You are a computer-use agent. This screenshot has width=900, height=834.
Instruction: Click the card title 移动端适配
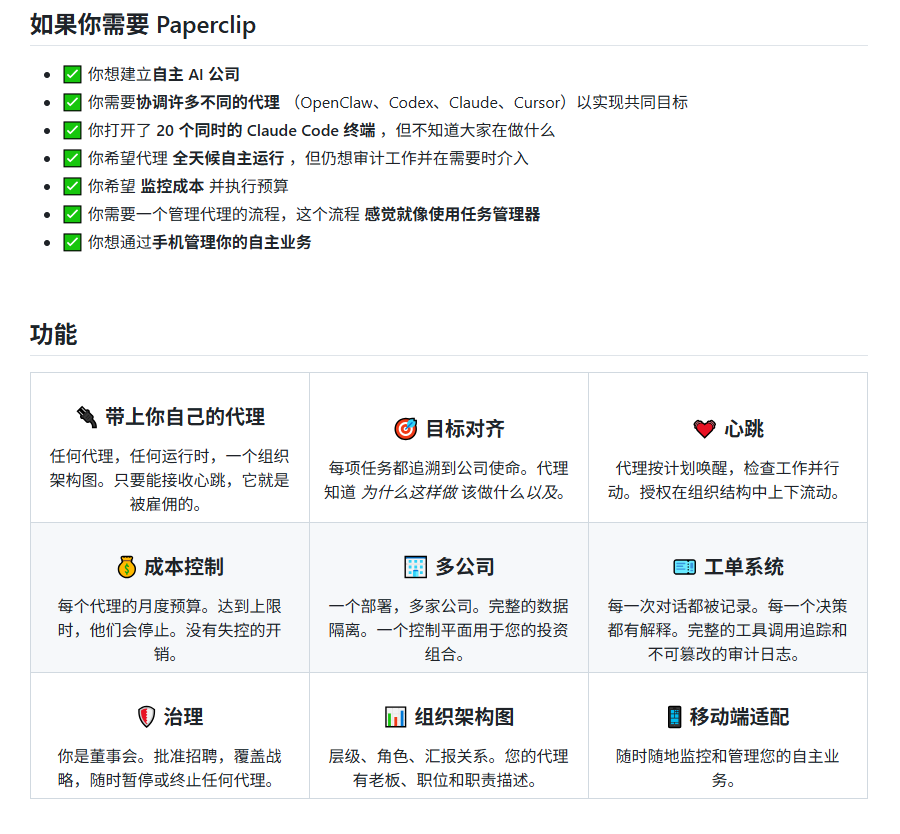(739, 716)
